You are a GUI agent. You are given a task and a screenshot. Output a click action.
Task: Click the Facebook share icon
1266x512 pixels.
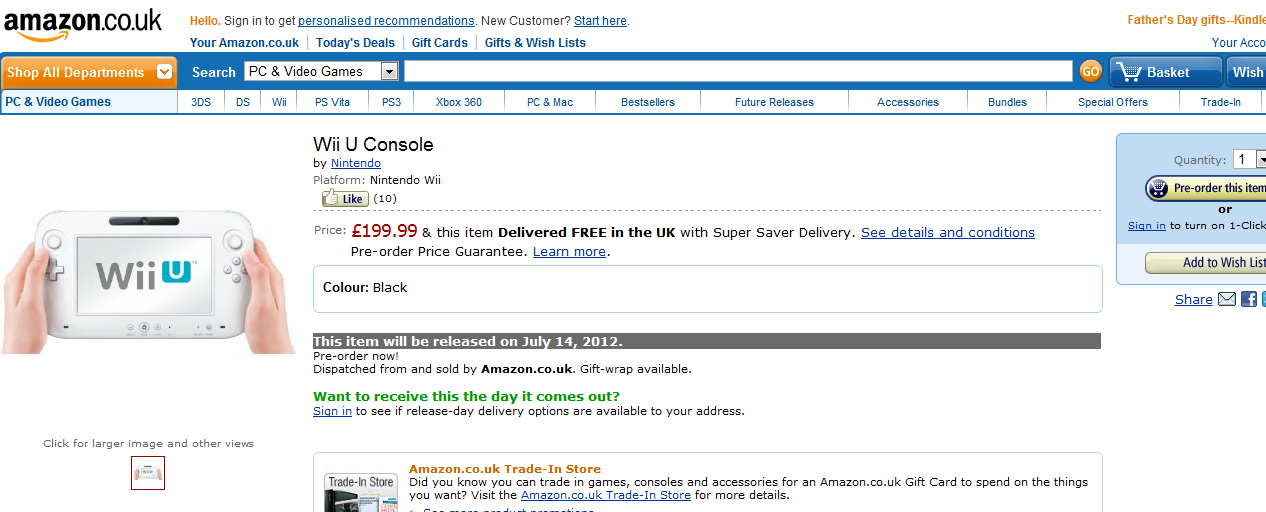point(1248,299)
